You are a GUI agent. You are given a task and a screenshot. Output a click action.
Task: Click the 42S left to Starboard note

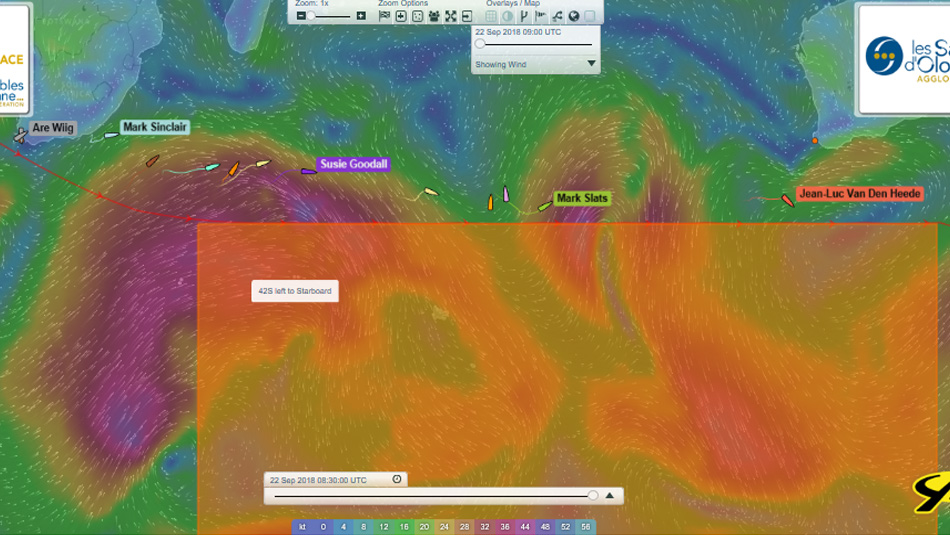point(295,291)
